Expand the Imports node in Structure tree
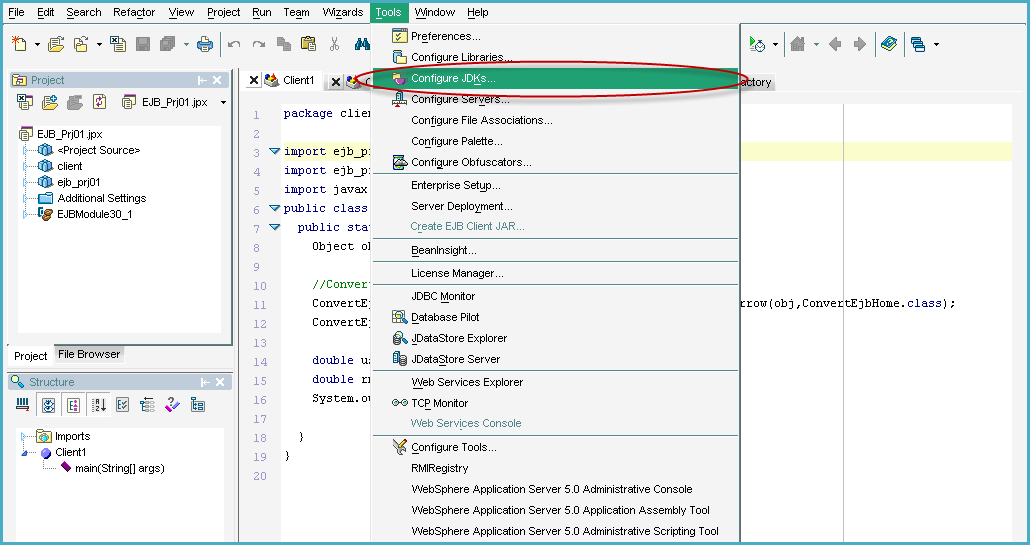 [x=24, y=437]
